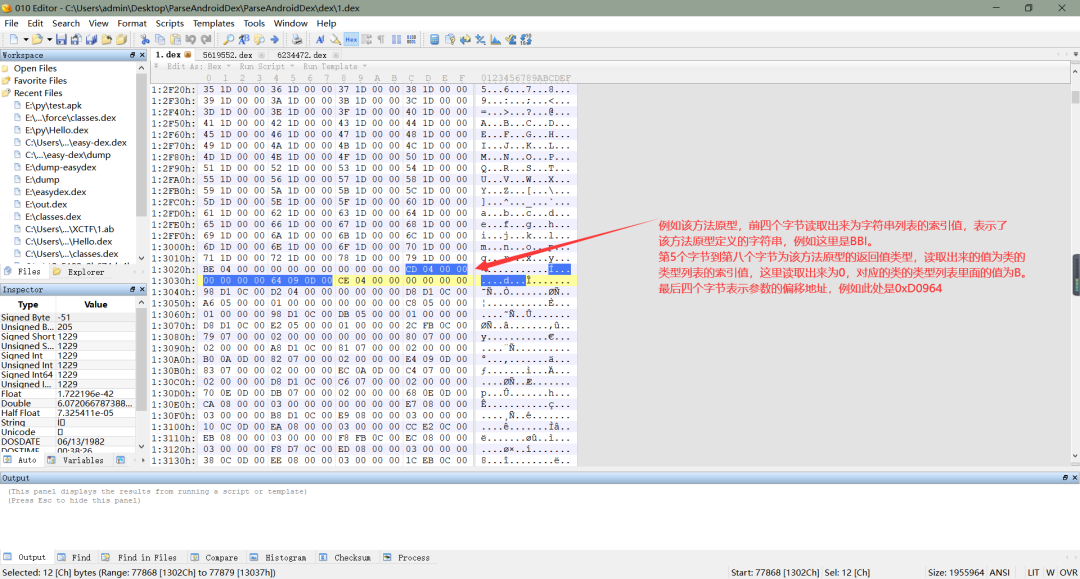The width and height of the screenshot is (1080, 579).
Task: Switch to the Auto tab in Inspector
Action: [21, 461]
